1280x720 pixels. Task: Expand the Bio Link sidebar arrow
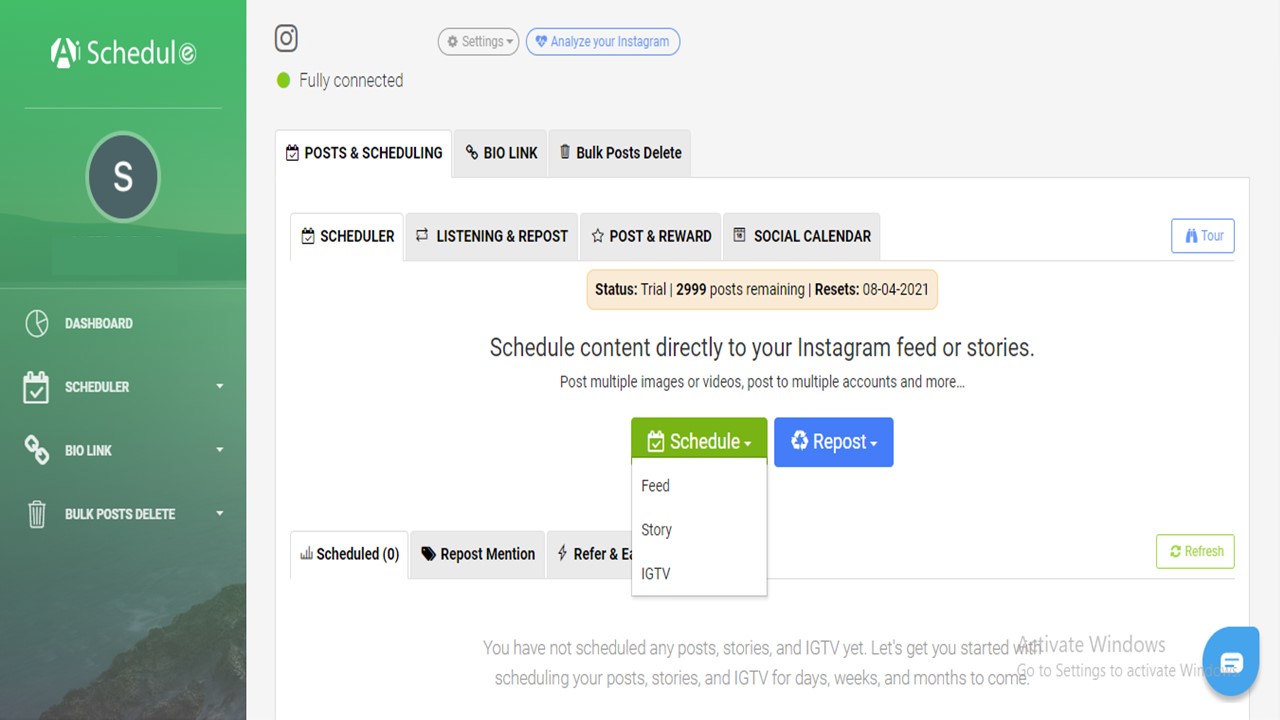click(x=220, y=450)
